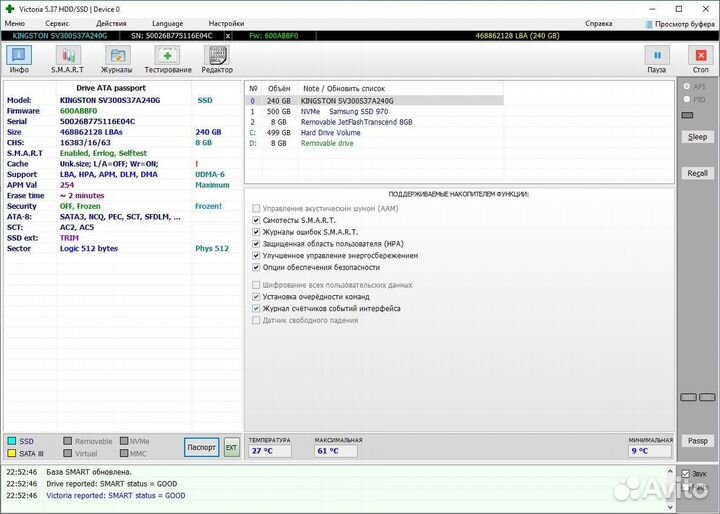This screenshot has width=720, height=514.
Task: Select the PIO radio button
Action: [x=686, y=100]
